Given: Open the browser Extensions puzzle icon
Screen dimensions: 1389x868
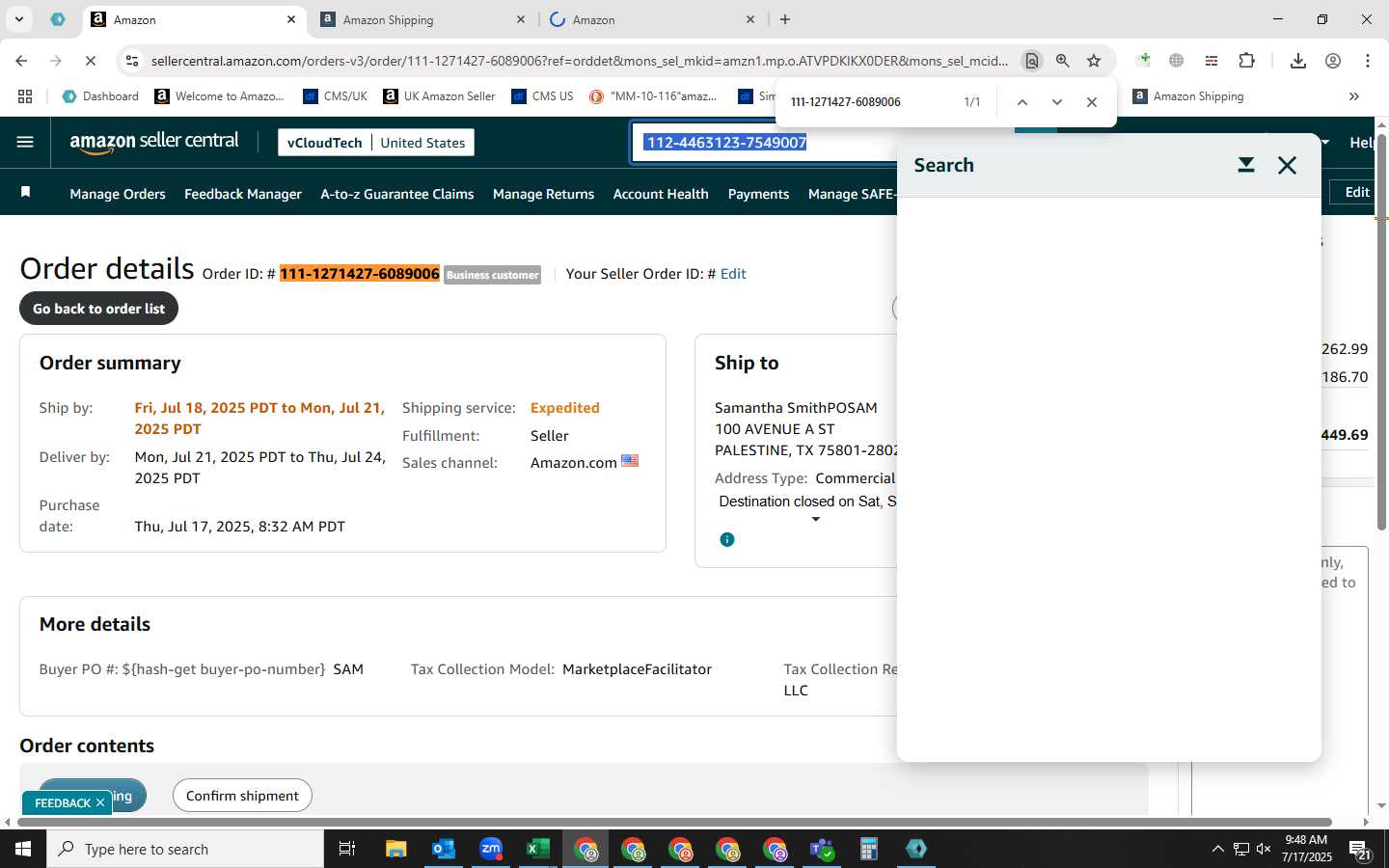Looking at the screenshot, I should pyautogui.click(x=1246, y=61).
